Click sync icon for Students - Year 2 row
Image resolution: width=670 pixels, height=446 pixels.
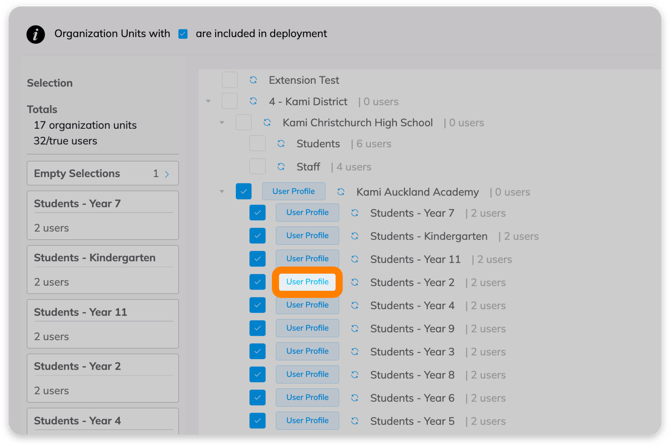(355, 282)
